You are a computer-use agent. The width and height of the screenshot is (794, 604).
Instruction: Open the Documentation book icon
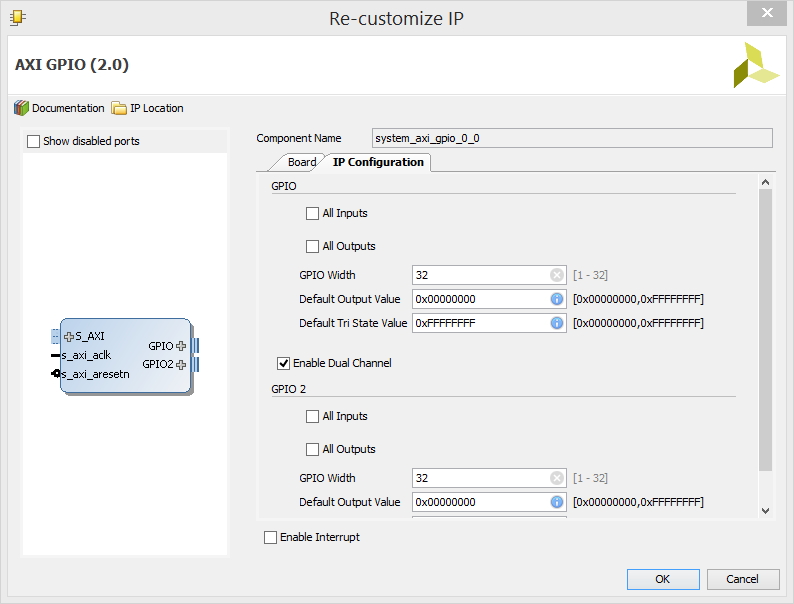[x=21, y=108]
